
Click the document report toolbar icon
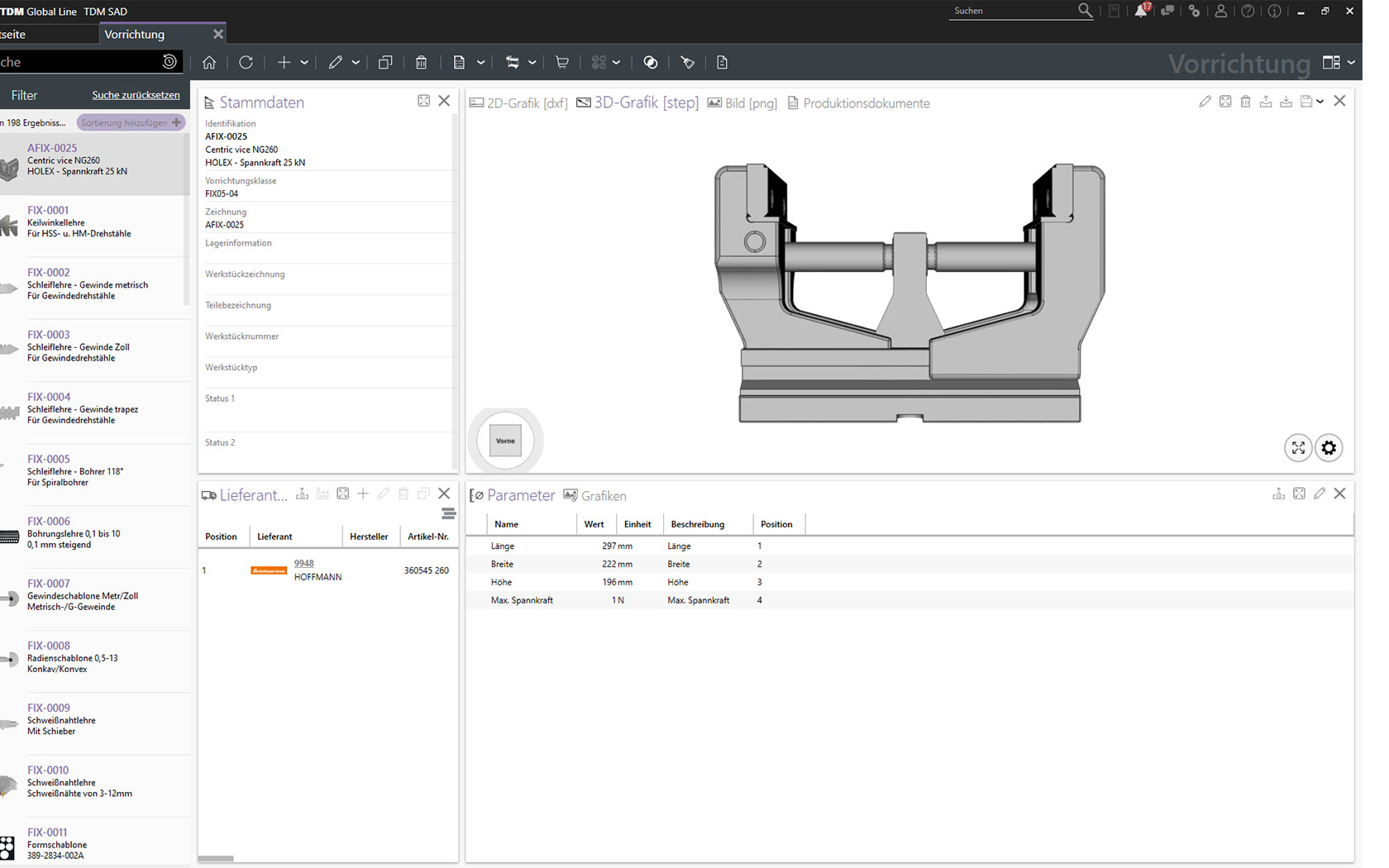[459, 62]
